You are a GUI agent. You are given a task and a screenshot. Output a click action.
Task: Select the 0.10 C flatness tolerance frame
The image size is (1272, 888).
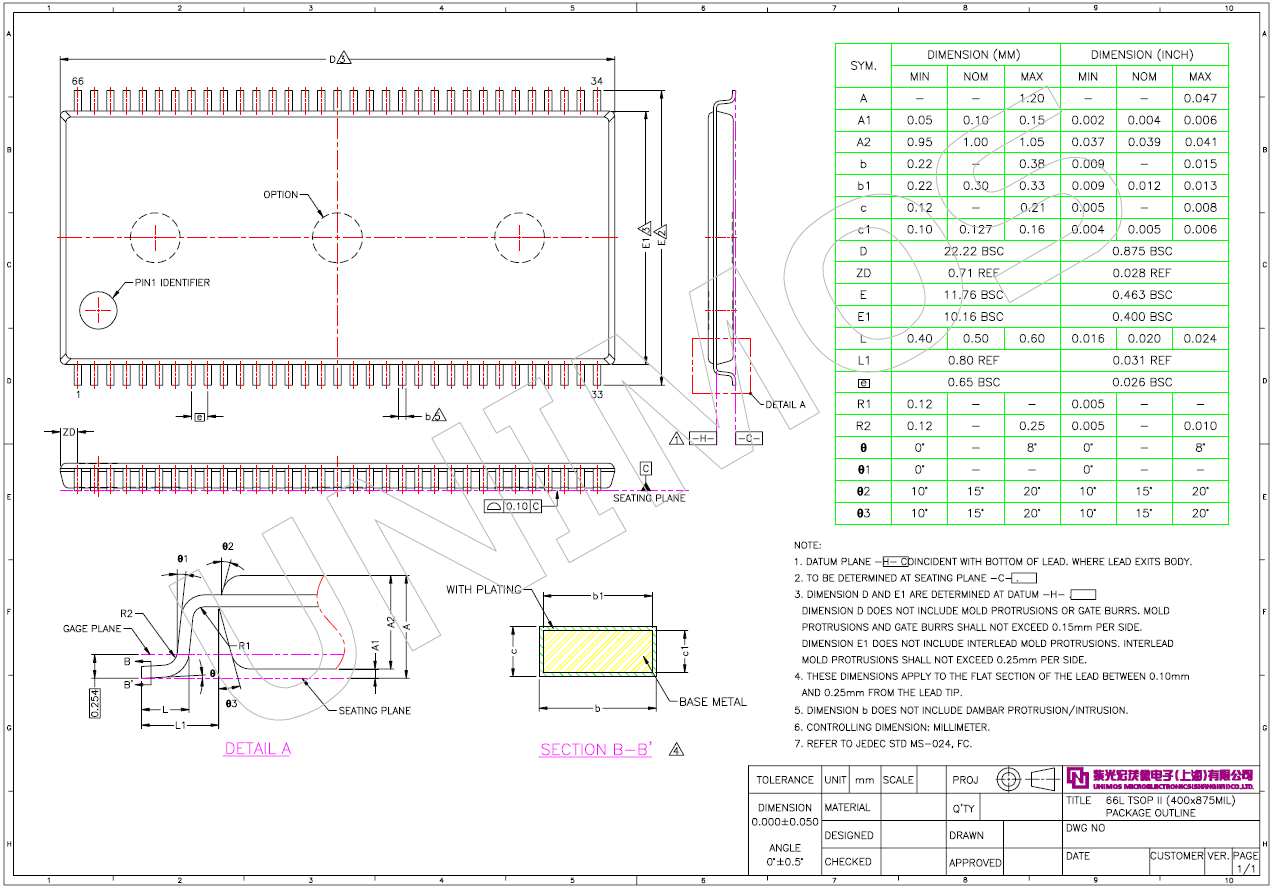coord(514,506)
